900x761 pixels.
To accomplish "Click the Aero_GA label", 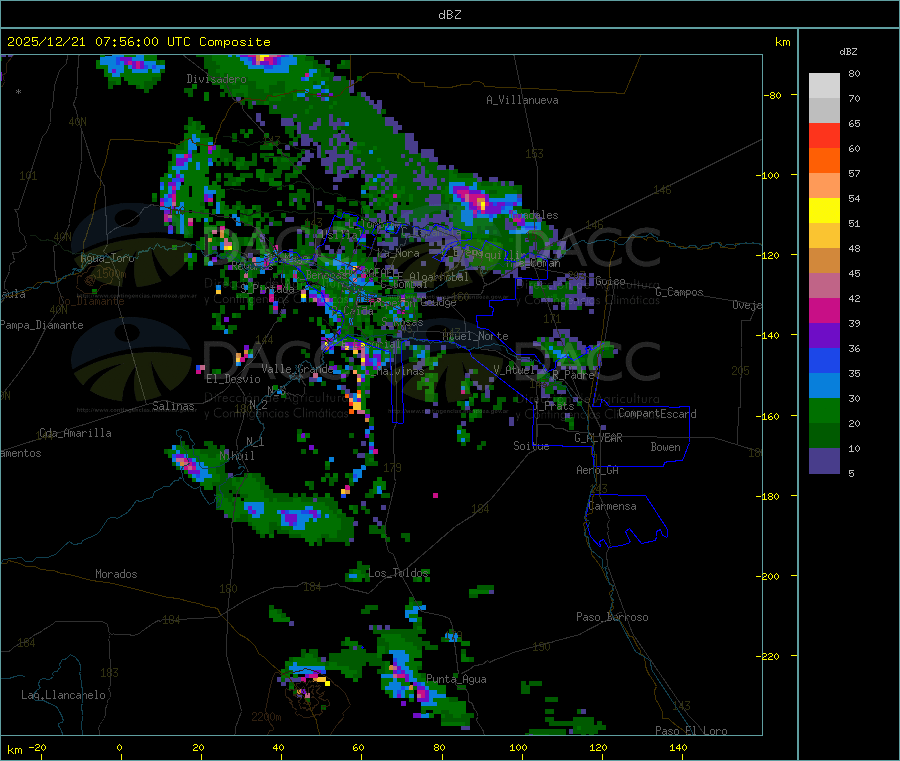I will 598,470.
